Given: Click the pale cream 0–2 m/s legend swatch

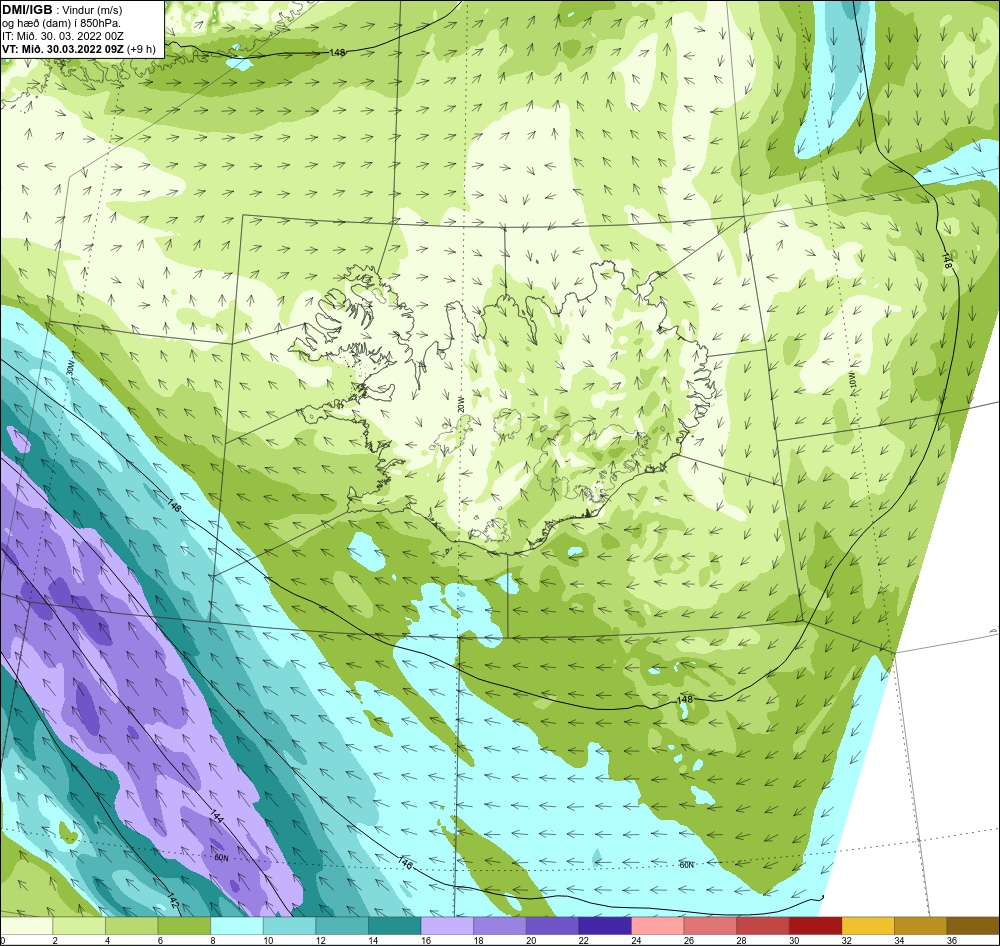Looking at the screenshot, I should (27, 926).
